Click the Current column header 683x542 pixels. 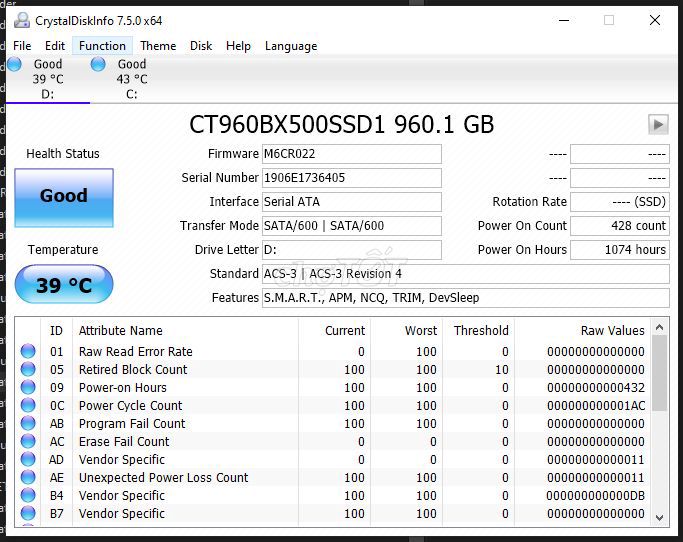pos(335,331)
